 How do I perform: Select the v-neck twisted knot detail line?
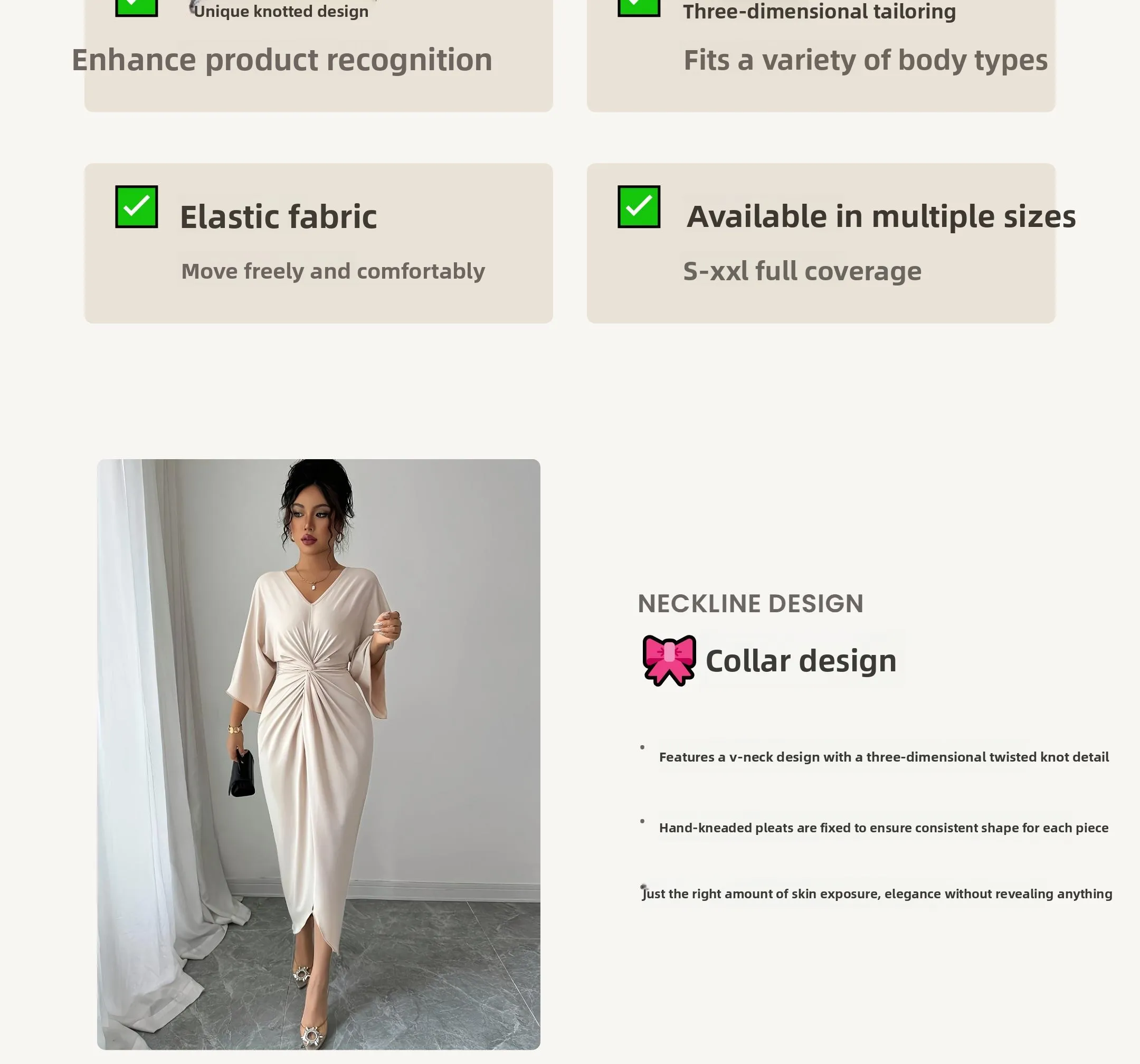pyautogui.click(x=883, y=757)
